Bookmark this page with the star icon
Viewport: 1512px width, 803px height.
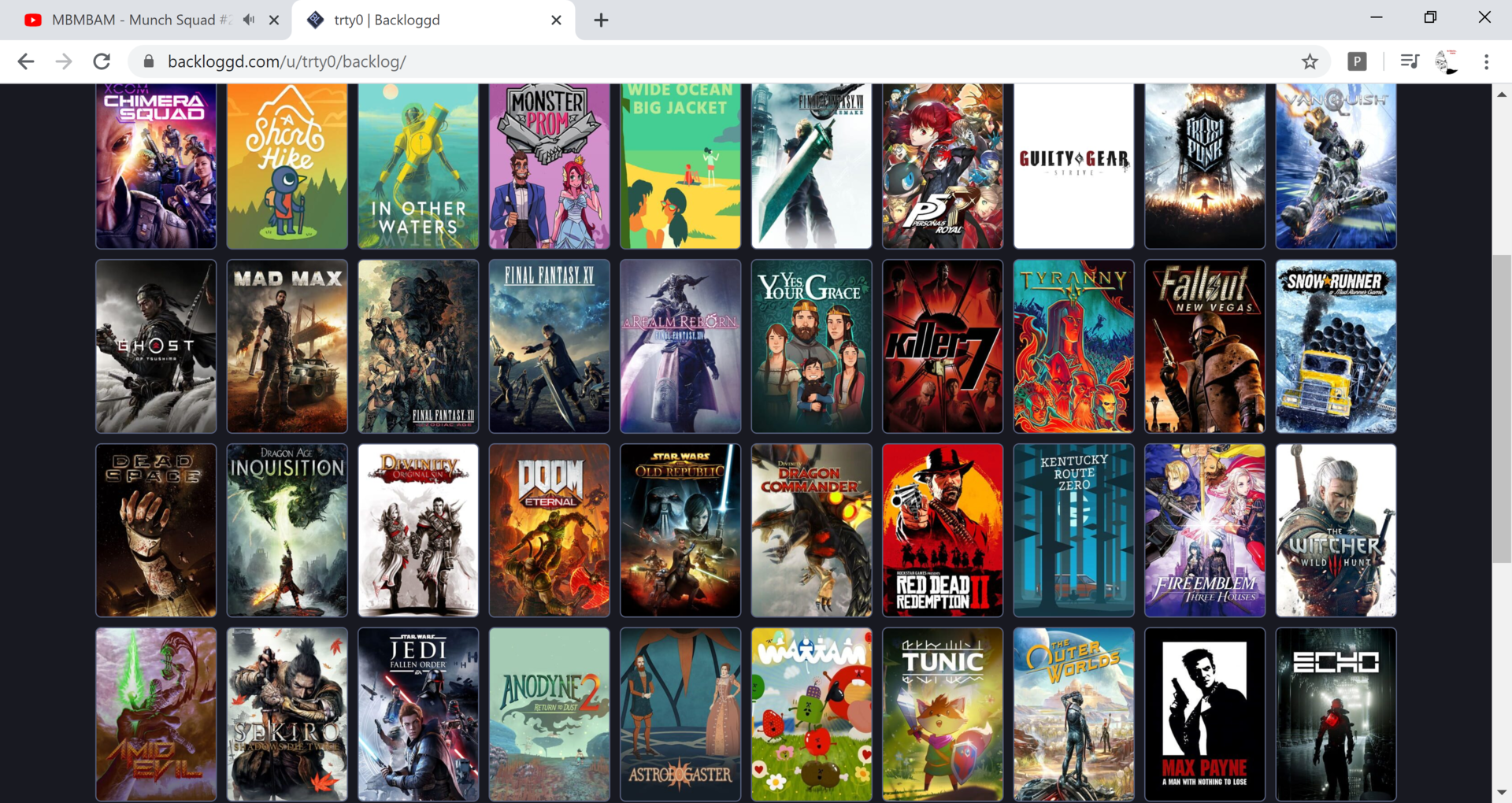(1310, 61)
